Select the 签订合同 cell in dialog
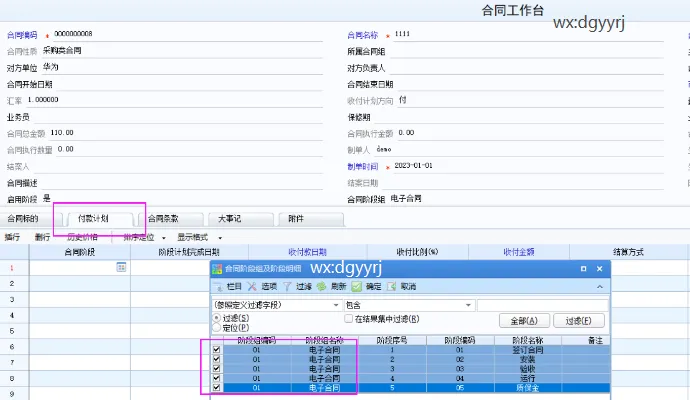 pos(528,350)
